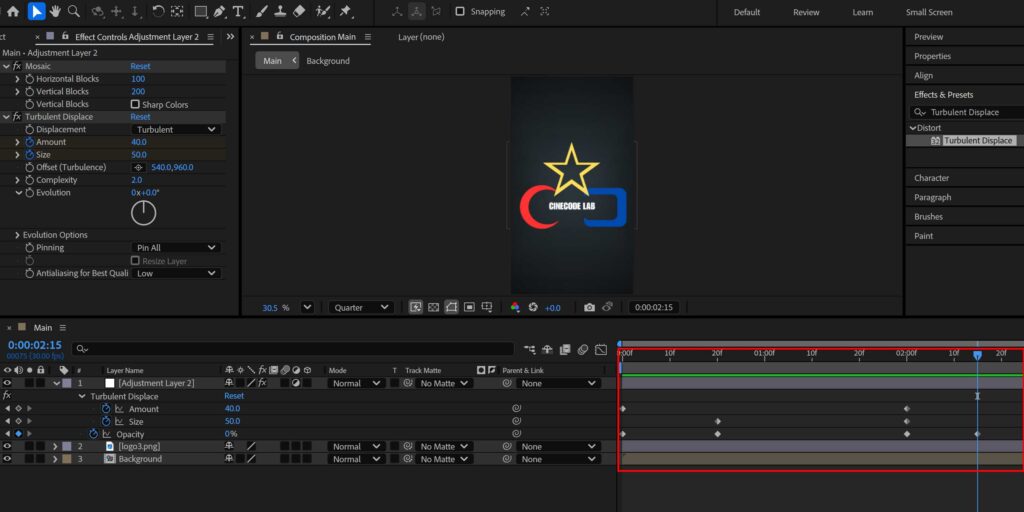Select the Rotation tool
1024x512 pixels.
pos(158,11)
